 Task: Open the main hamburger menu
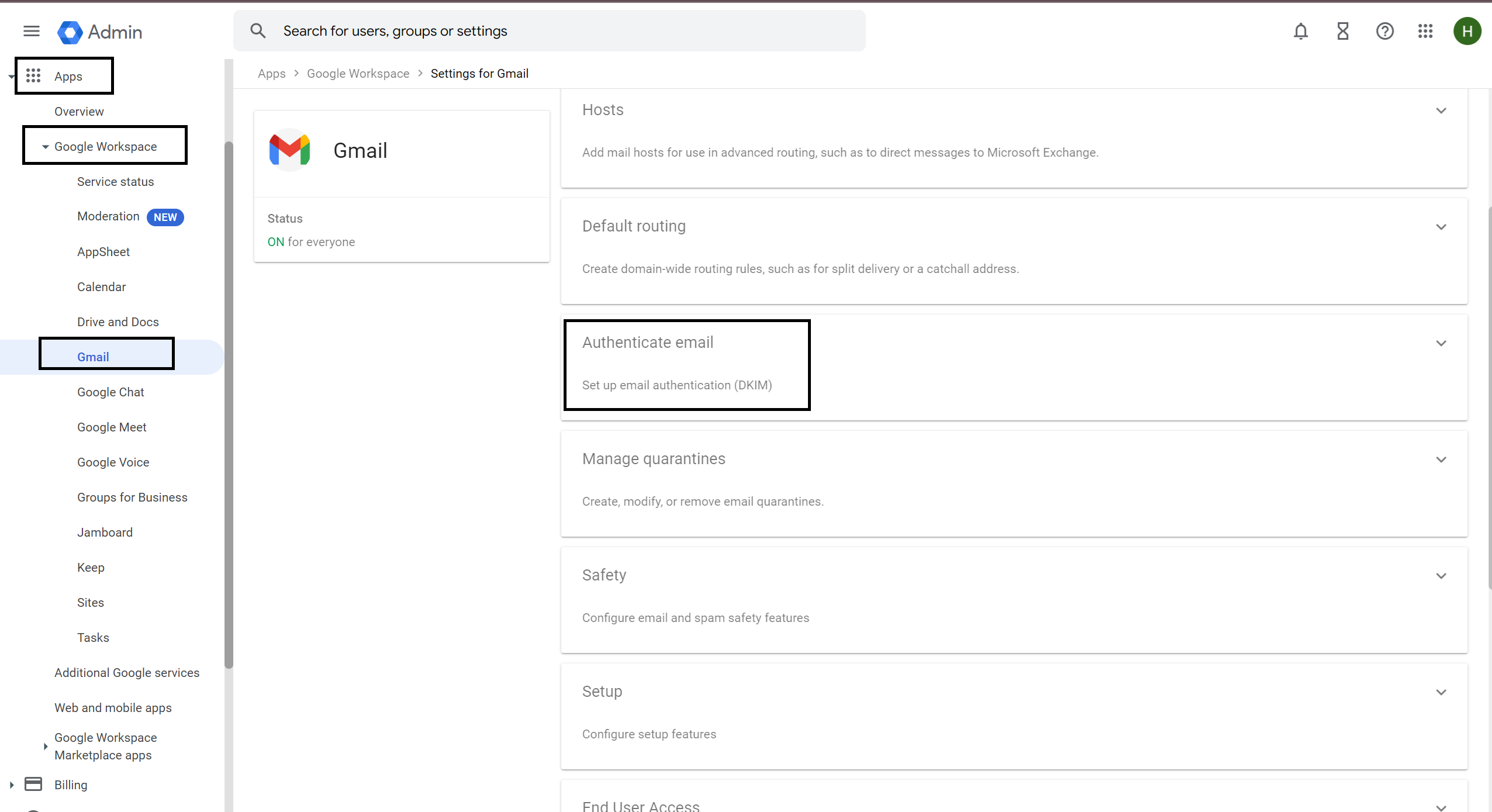pos(32,31)
